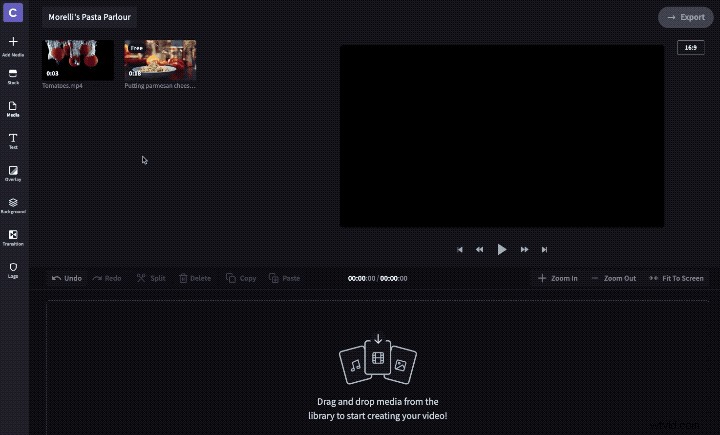Screen dimensions: 720x435
Task: Skip to start of video
Action: [460, 249]
